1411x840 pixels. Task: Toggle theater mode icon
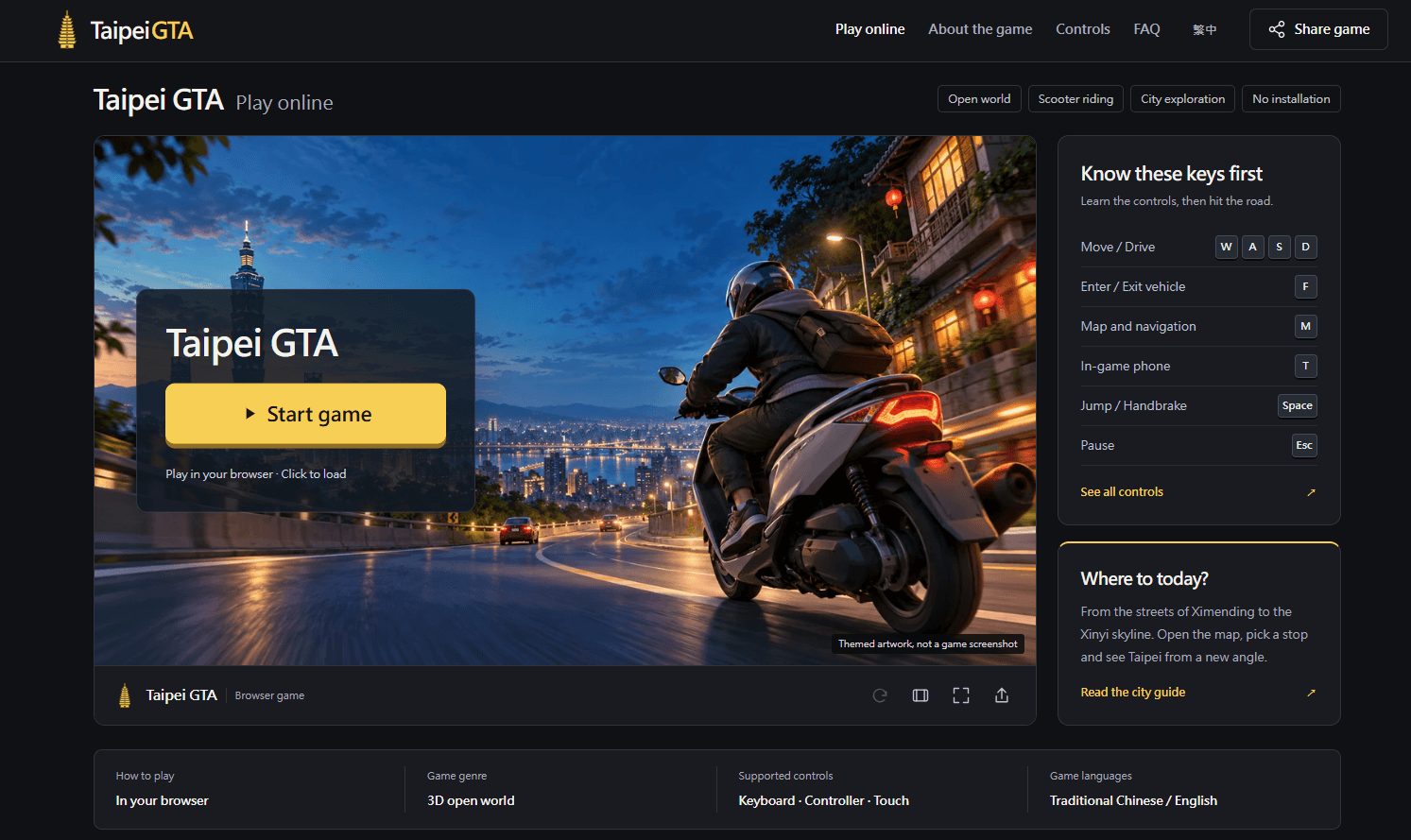pyautogui.click(x=921, y=695)
